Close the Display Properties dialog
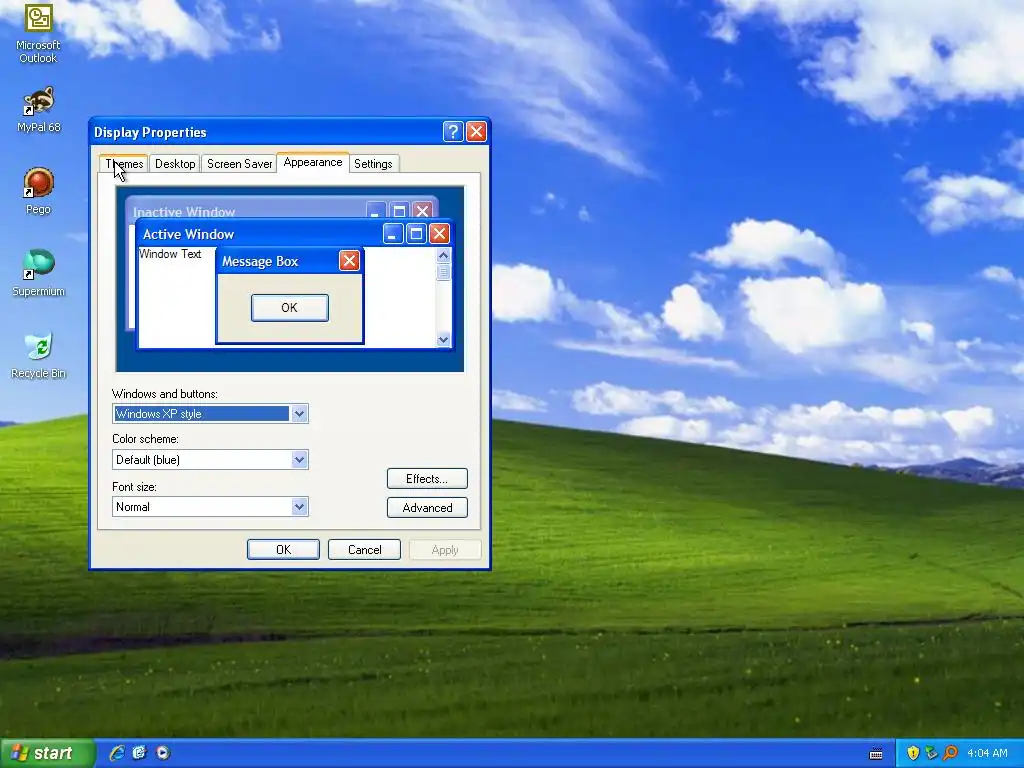 [477, 131]
